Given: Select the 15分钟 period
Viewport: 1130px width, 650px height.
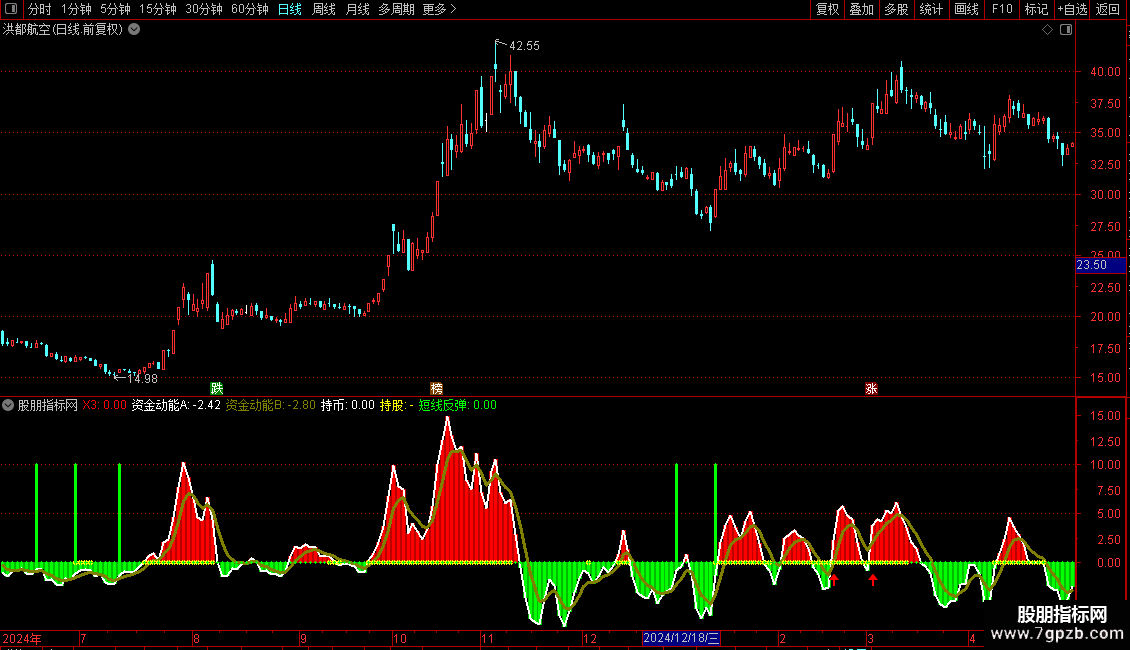Looking at the screenshot, I should [158, 9].
